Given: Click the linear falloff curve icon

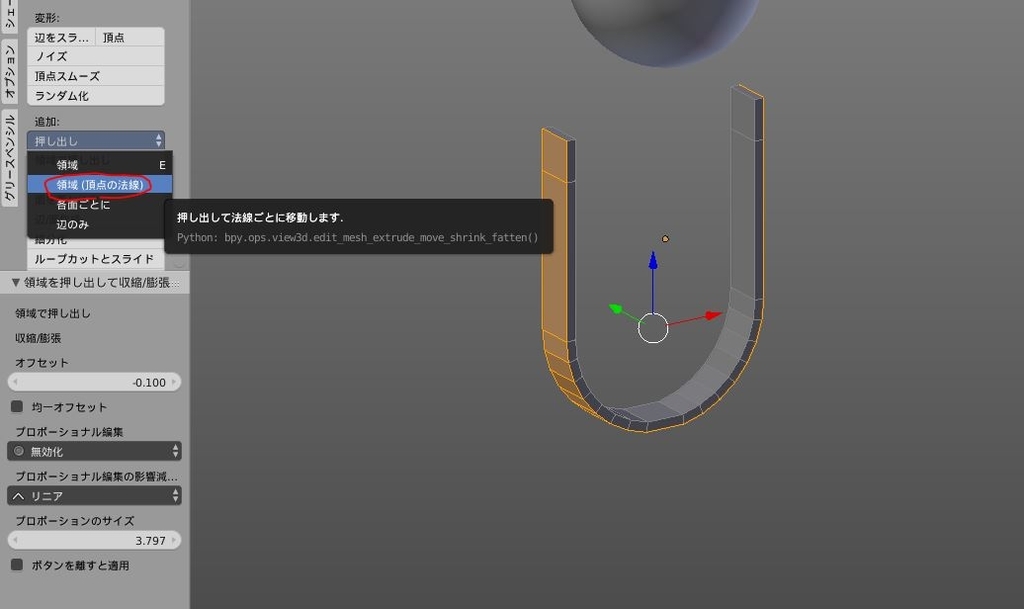Looking at the screenshot, I should [18, 496].
